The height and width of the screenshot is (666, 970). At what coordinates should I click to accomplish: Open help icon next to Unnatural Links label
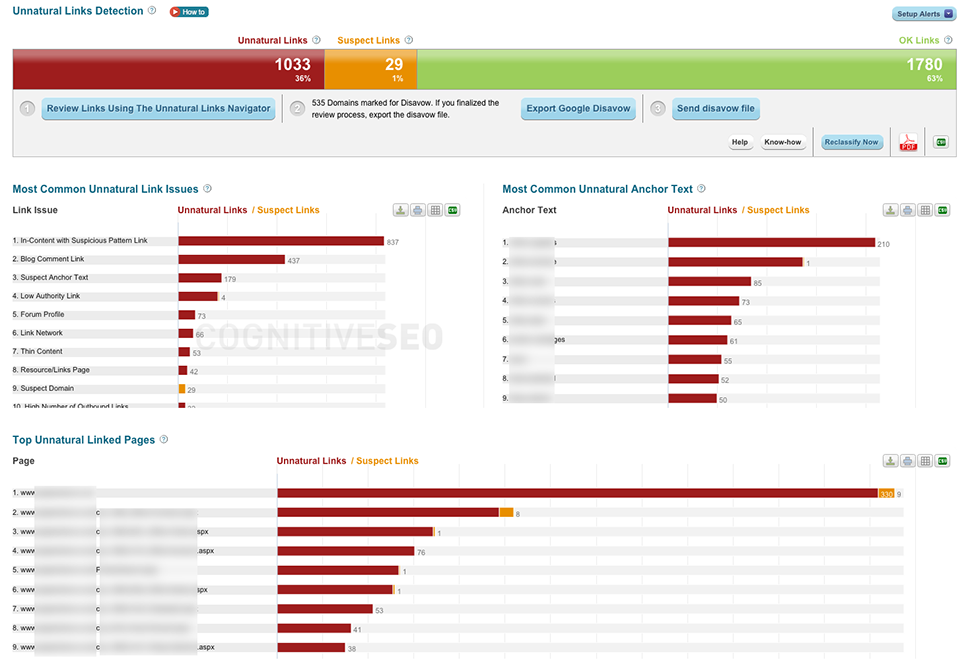point(317,40)
